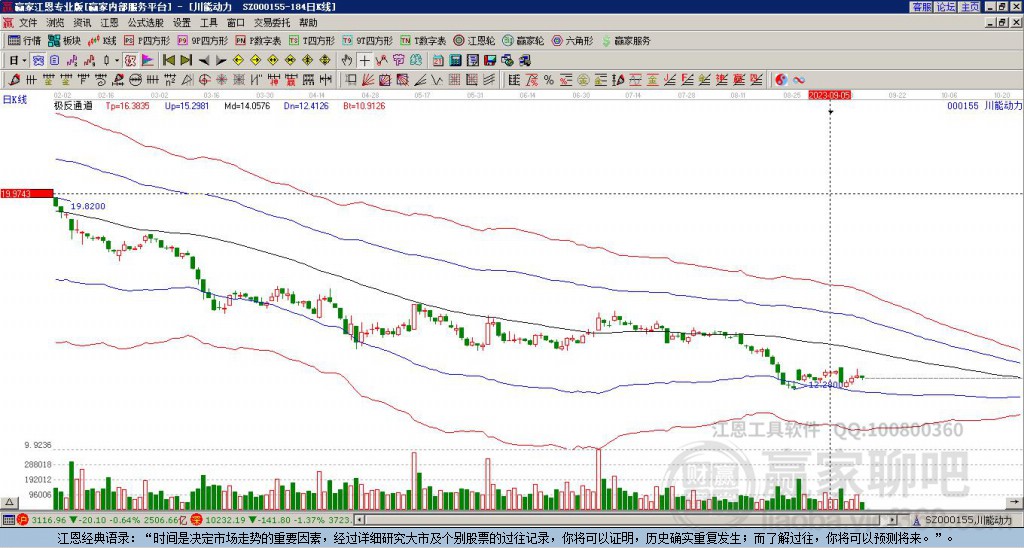Click the black right arrow icon
The width and height of the screenshot is (1024, 548).
pyautogui.click(x=221, y=61)
